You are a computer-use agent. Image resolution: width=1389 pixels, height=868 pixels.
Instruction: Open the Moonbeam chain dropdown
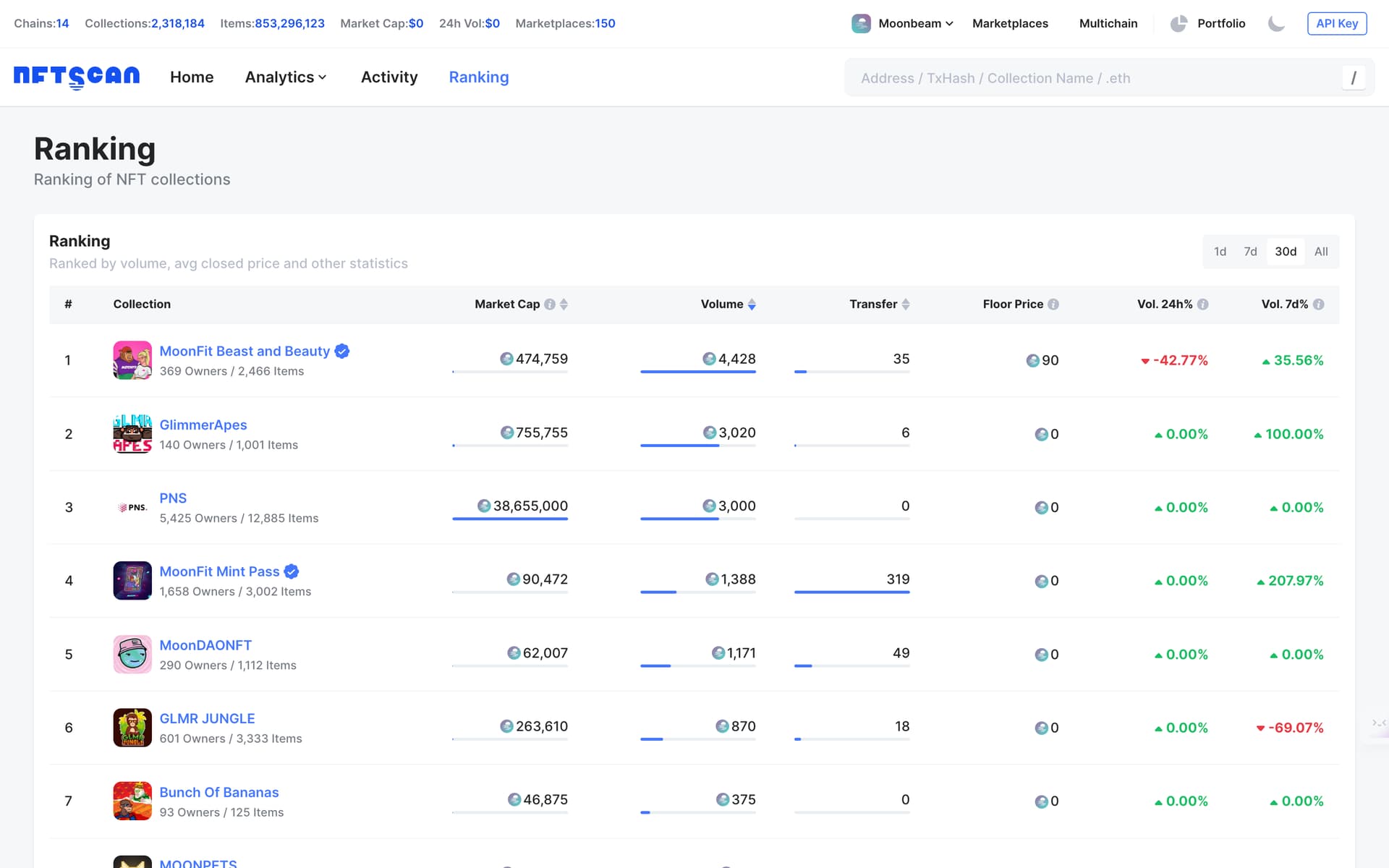915,24
